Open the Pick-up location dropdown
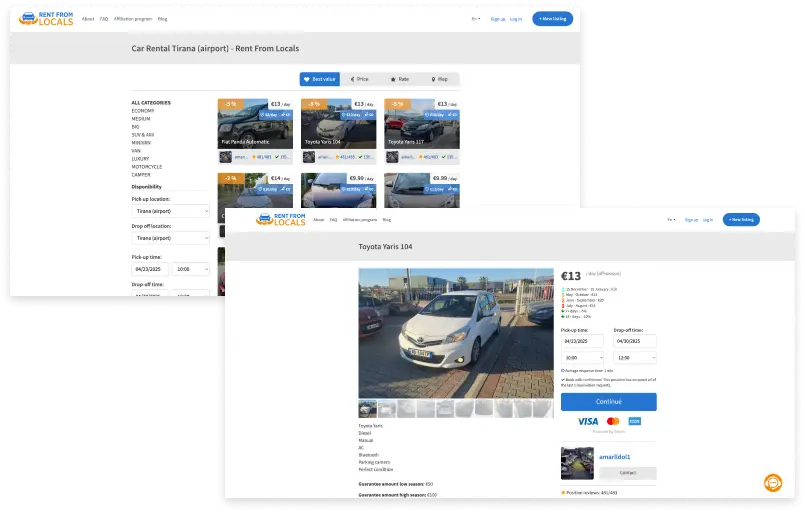 (170, 211)
